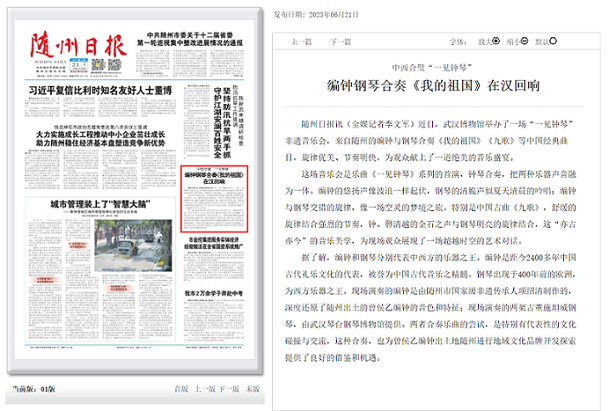Click the 发布日期 2023年06月21日 text
Viewport: 609px width, 411px height.
pyautogui.click(x=316, y=15)
